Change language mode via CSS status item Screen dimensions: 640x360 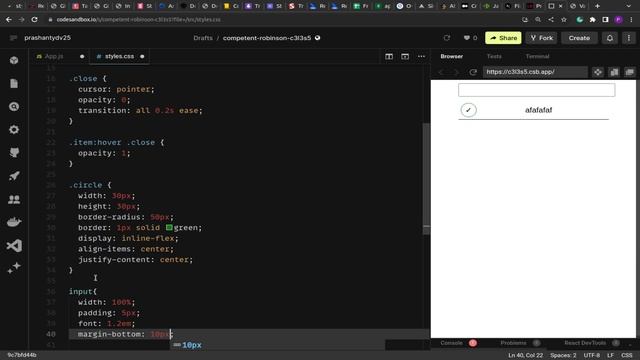coord(627,355)
